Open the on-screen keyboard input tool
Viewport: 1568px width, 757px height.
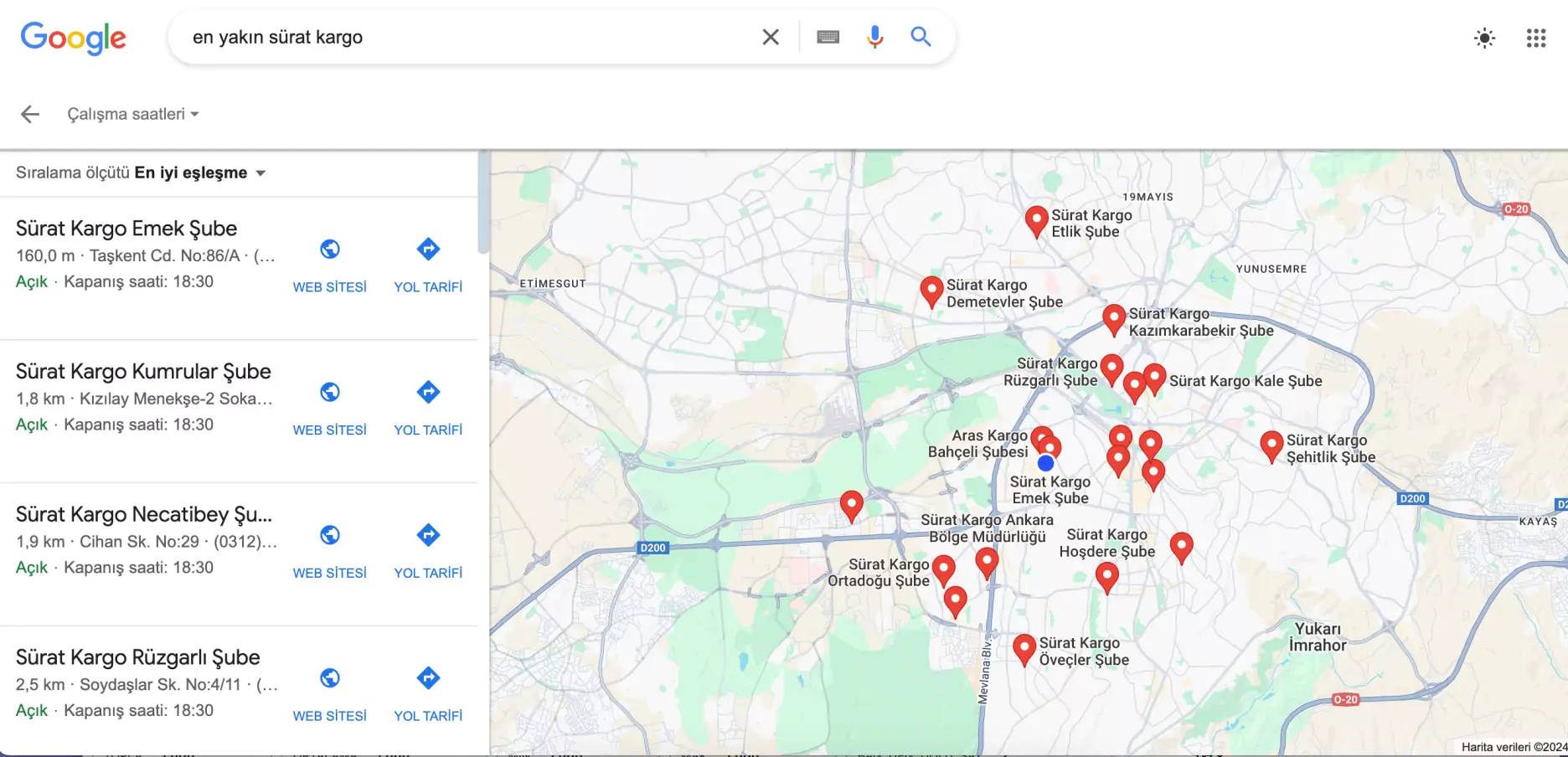click(828, 37)
